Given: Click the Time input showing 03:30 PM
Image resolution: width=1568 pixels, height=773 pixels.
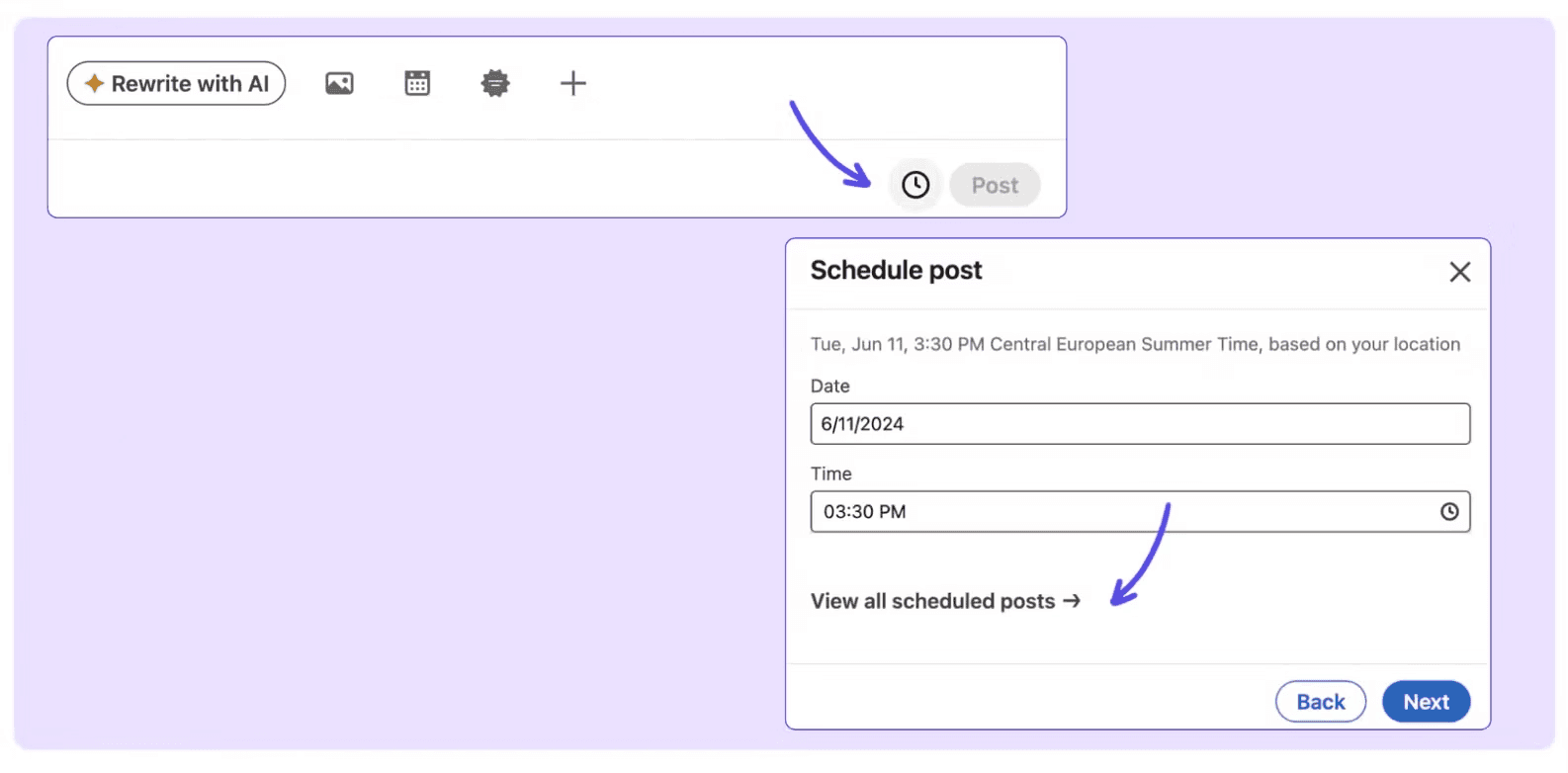Looking at the screenshot, I should (1088, 511).
